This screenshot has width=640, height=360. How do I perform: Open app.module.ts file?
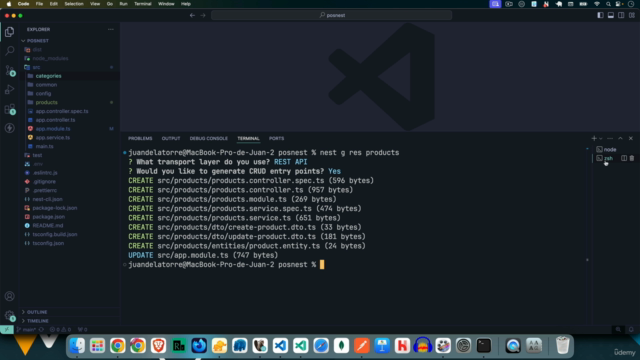pyautogui.click(x=53, y=129)
